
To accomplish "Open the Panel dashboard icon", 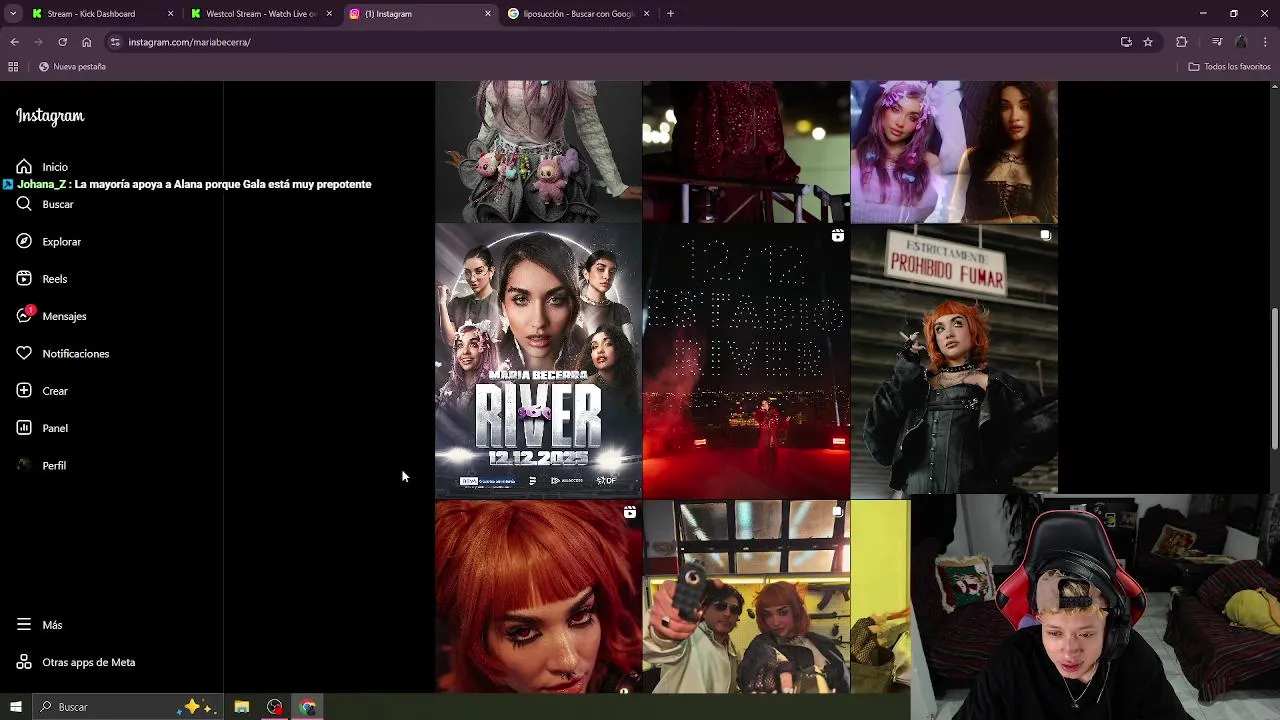I will 24,428.
